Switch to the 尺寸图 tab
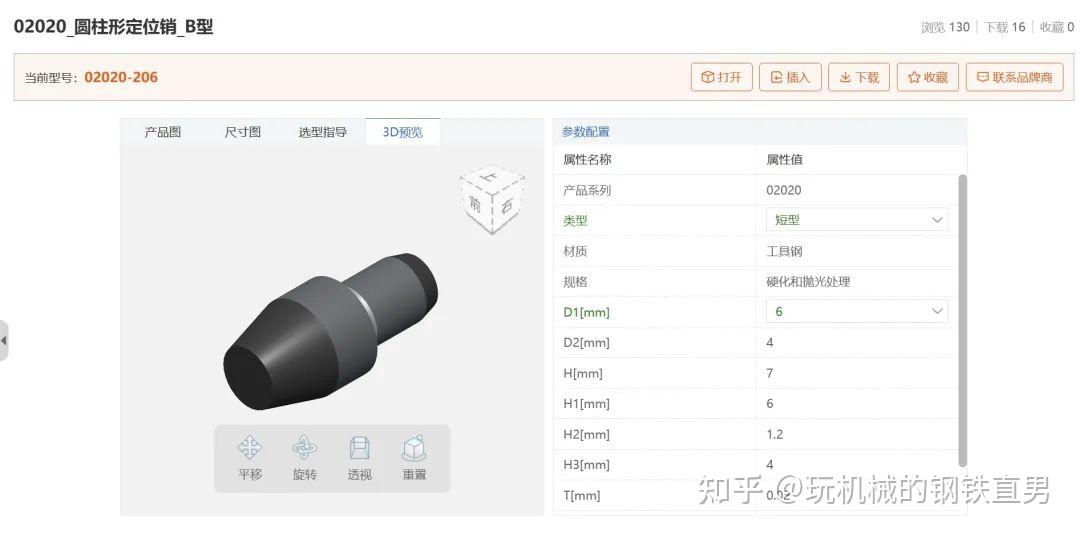This screenshot has width=1080, height=534. [242, 132]
